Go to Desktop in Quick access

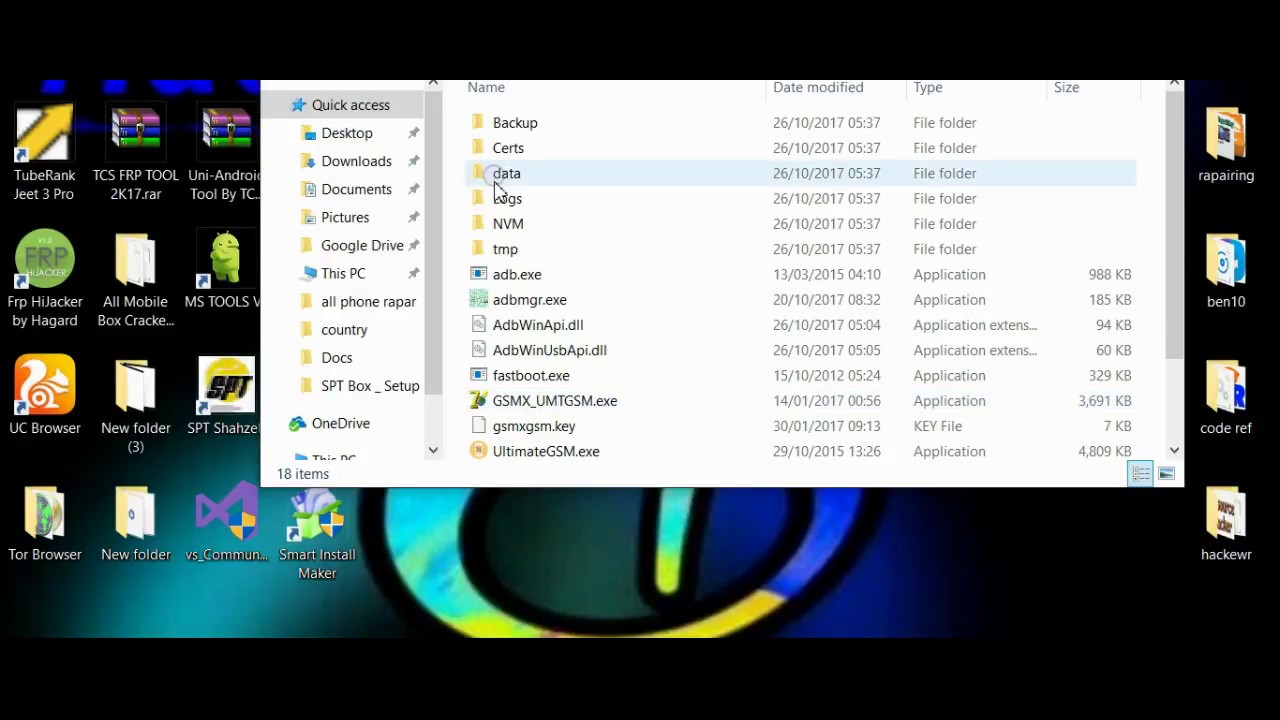346,133
